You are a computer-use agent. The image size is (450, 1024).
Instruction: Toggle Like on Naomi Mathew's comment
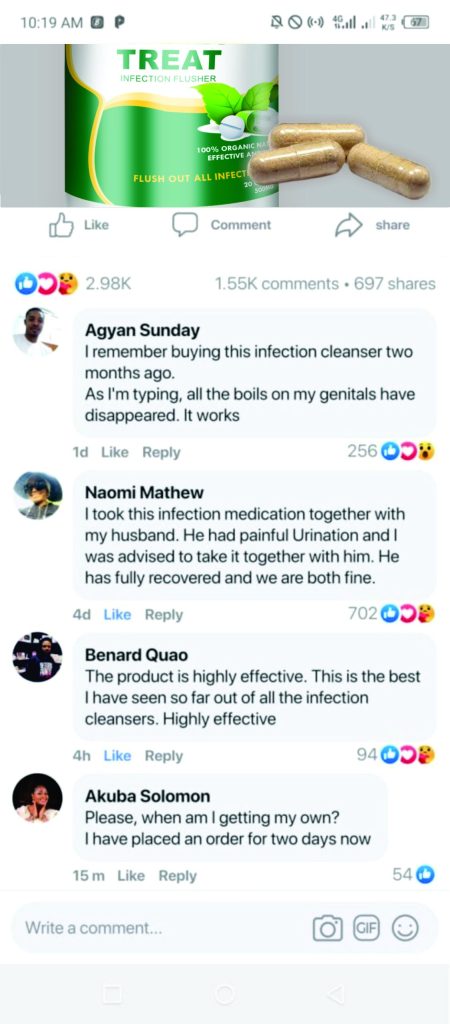click(118, 615)
